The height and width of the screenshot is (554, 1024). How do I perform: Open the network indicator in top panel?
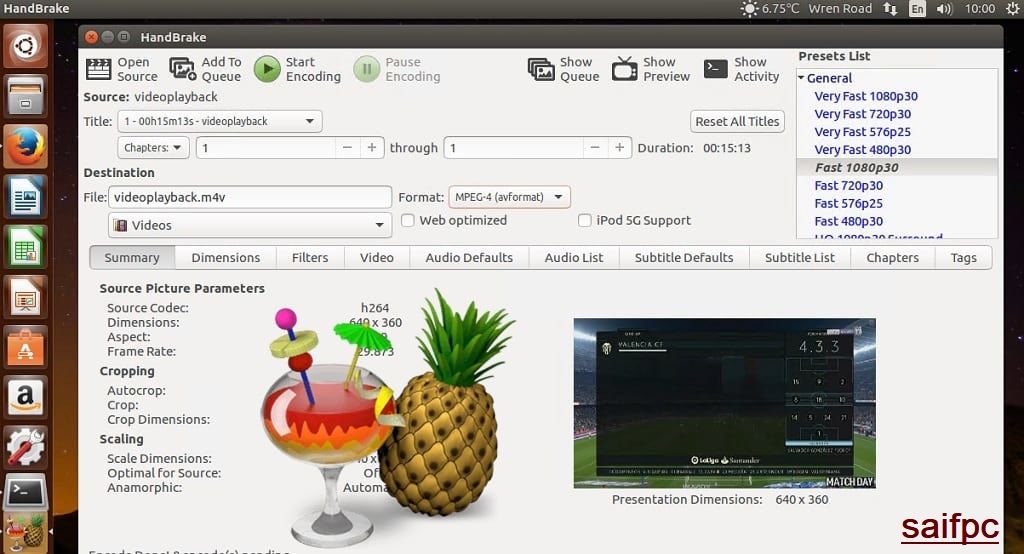[x=889, y=8]
